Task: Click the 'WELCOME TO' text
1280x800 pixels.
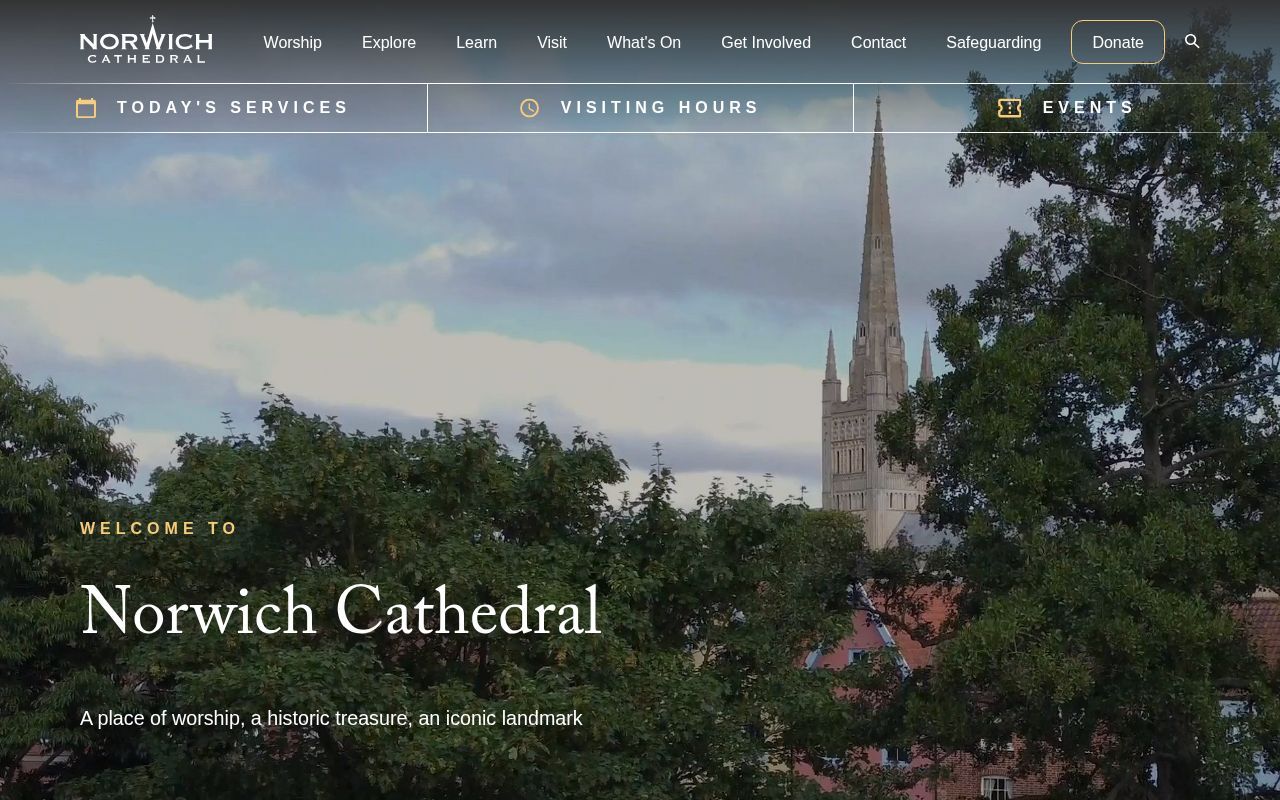Action: tap(160, 529)
